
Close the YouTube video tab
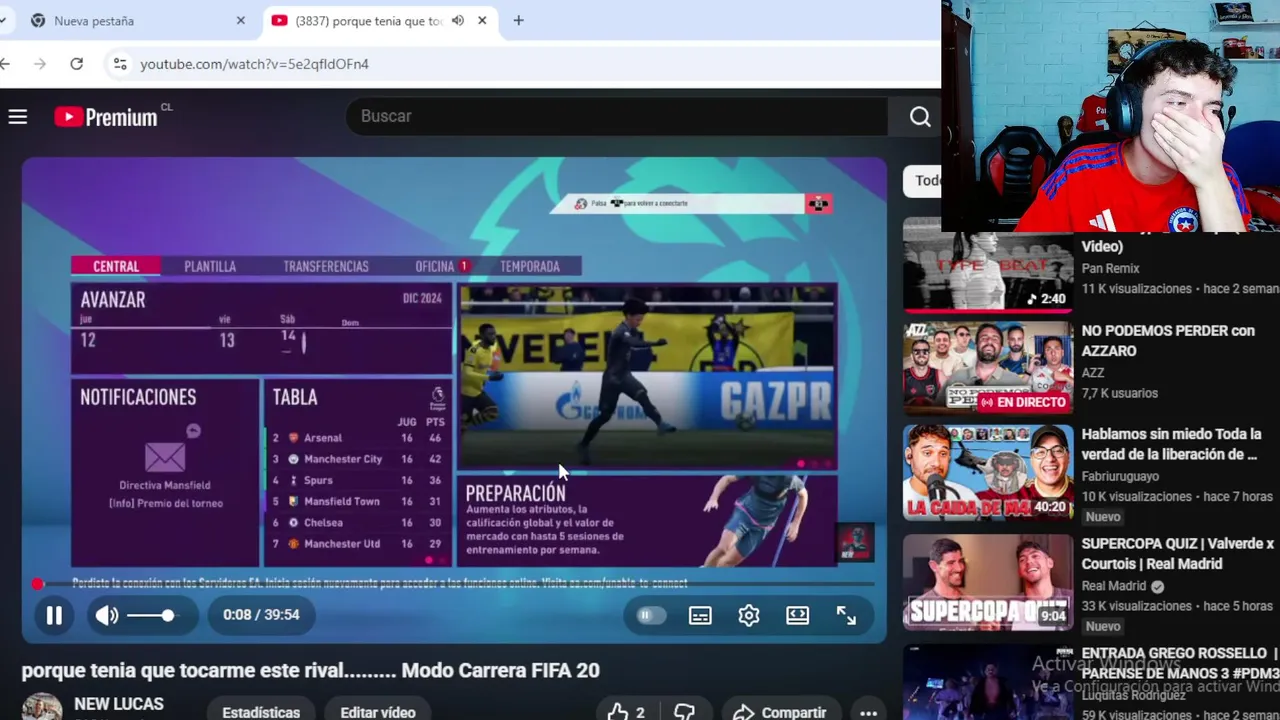[x=482, y=20]
